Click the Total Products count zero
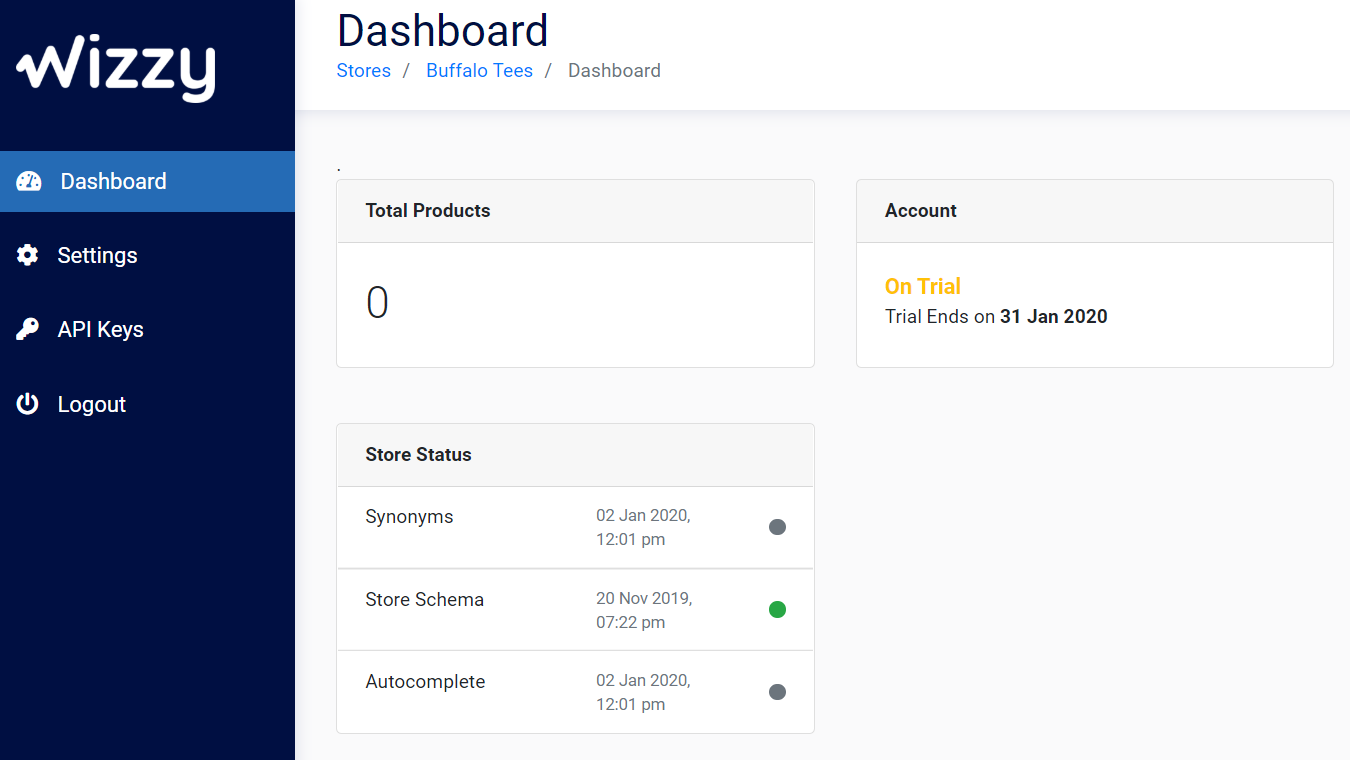Screen dimensions: 1350x760 pyautogui.click(x=377, y=302)
